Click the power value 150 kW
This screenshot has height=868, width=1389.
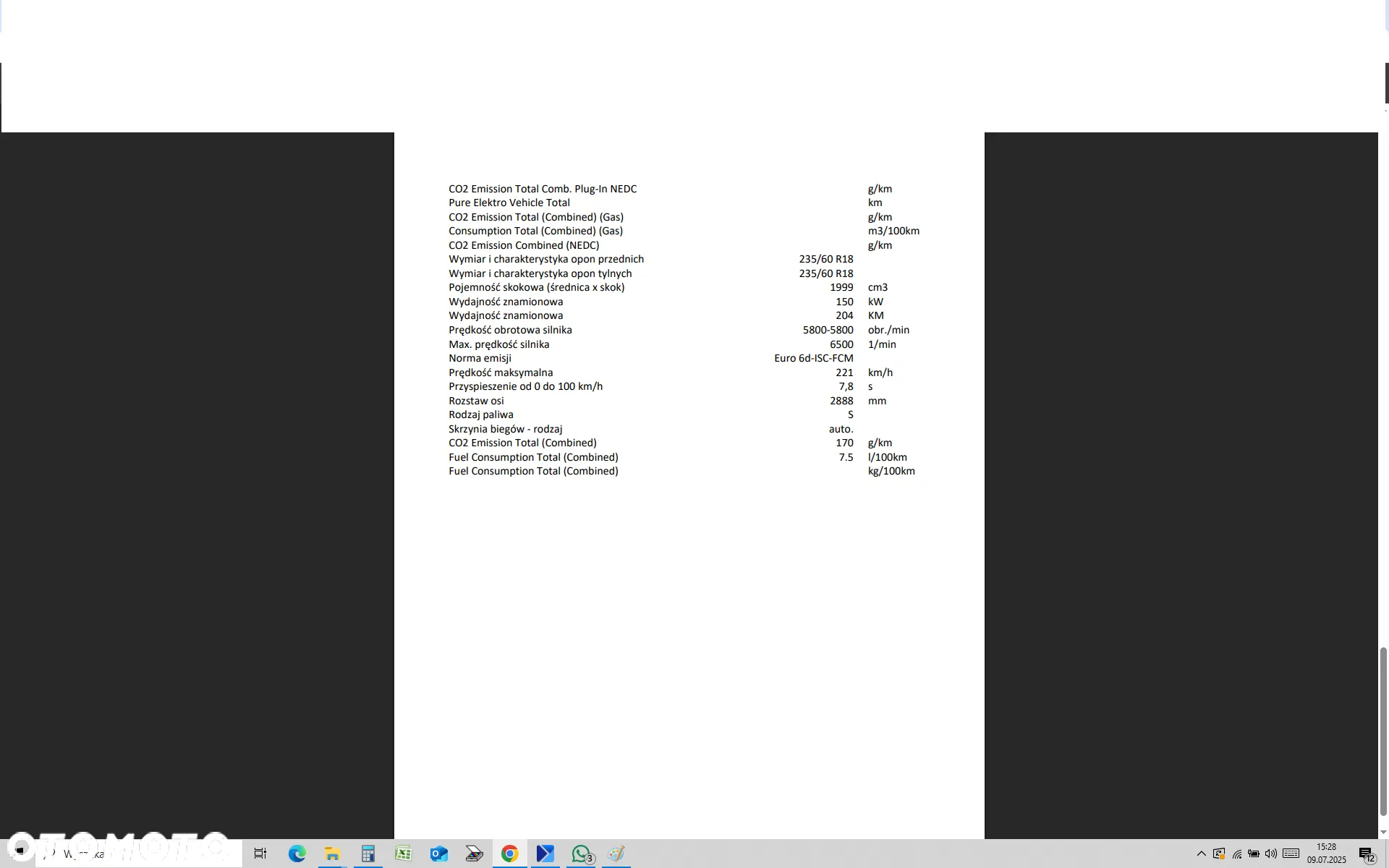(x=844, y=302)
